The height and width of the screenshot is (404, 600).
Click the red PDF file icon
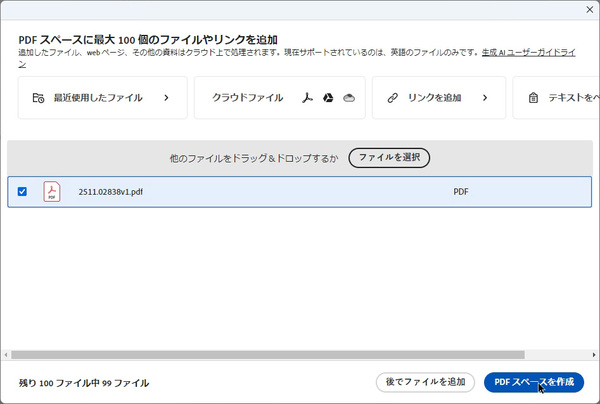pyautogui.click(x=52, y=191)
